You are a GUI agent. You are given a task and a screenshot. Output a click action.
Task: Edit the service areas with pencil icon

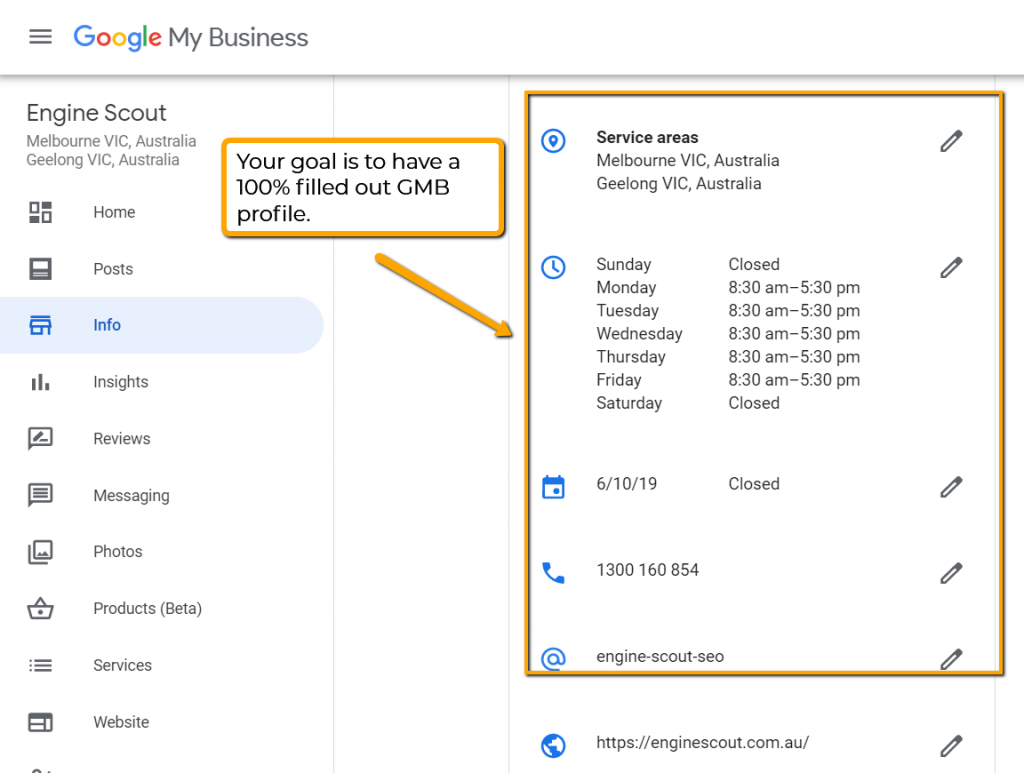[x=951, y=141]
